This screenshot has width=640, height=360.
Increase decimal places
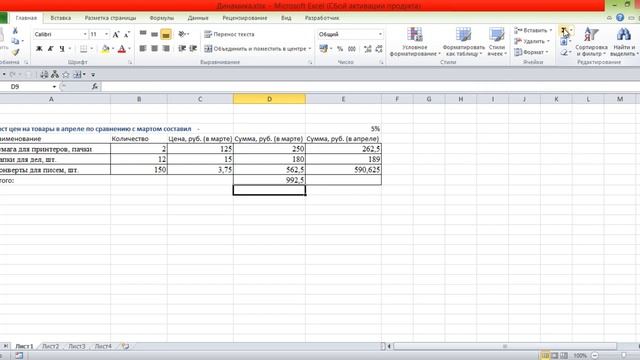[368, 49]
